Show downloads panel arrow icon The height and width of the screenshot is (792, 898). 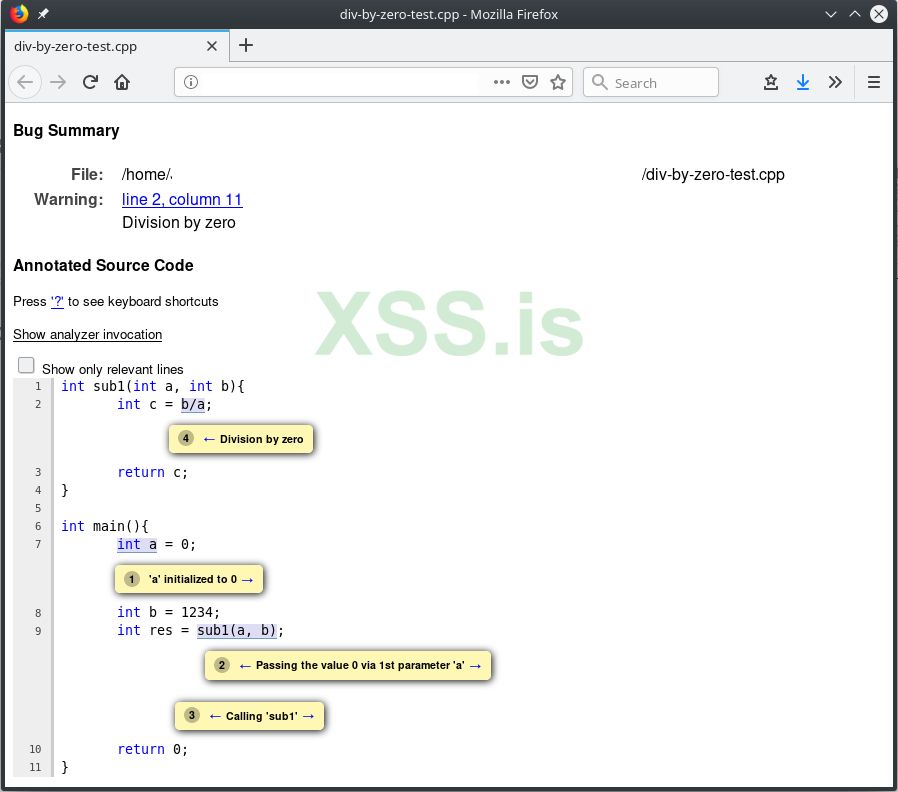(803, 82)
